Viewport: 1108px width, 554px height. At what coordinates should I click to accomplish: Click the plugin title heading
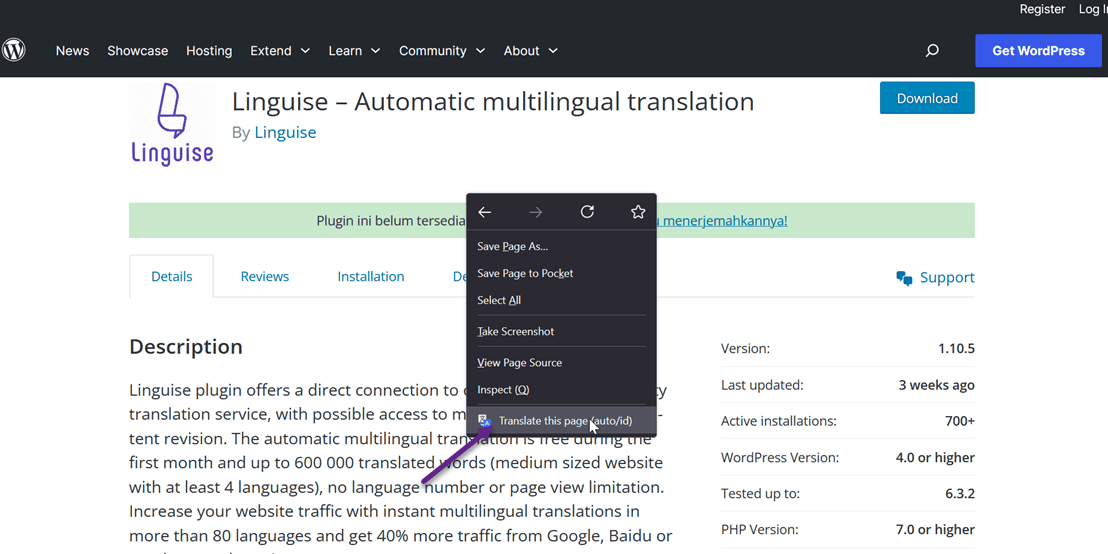(493, 102)
